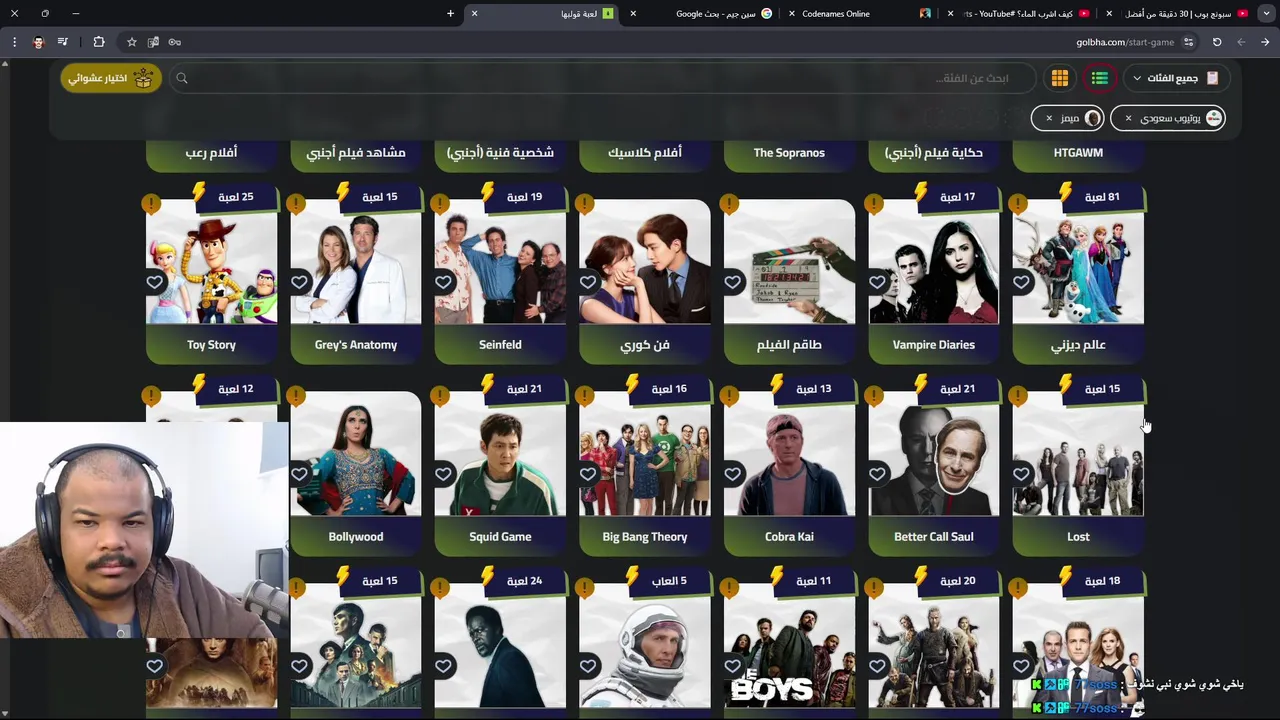The image size is (1280, 720).
Task: Click warning badge on Toy Story card
Action: [x=151, y=204]
